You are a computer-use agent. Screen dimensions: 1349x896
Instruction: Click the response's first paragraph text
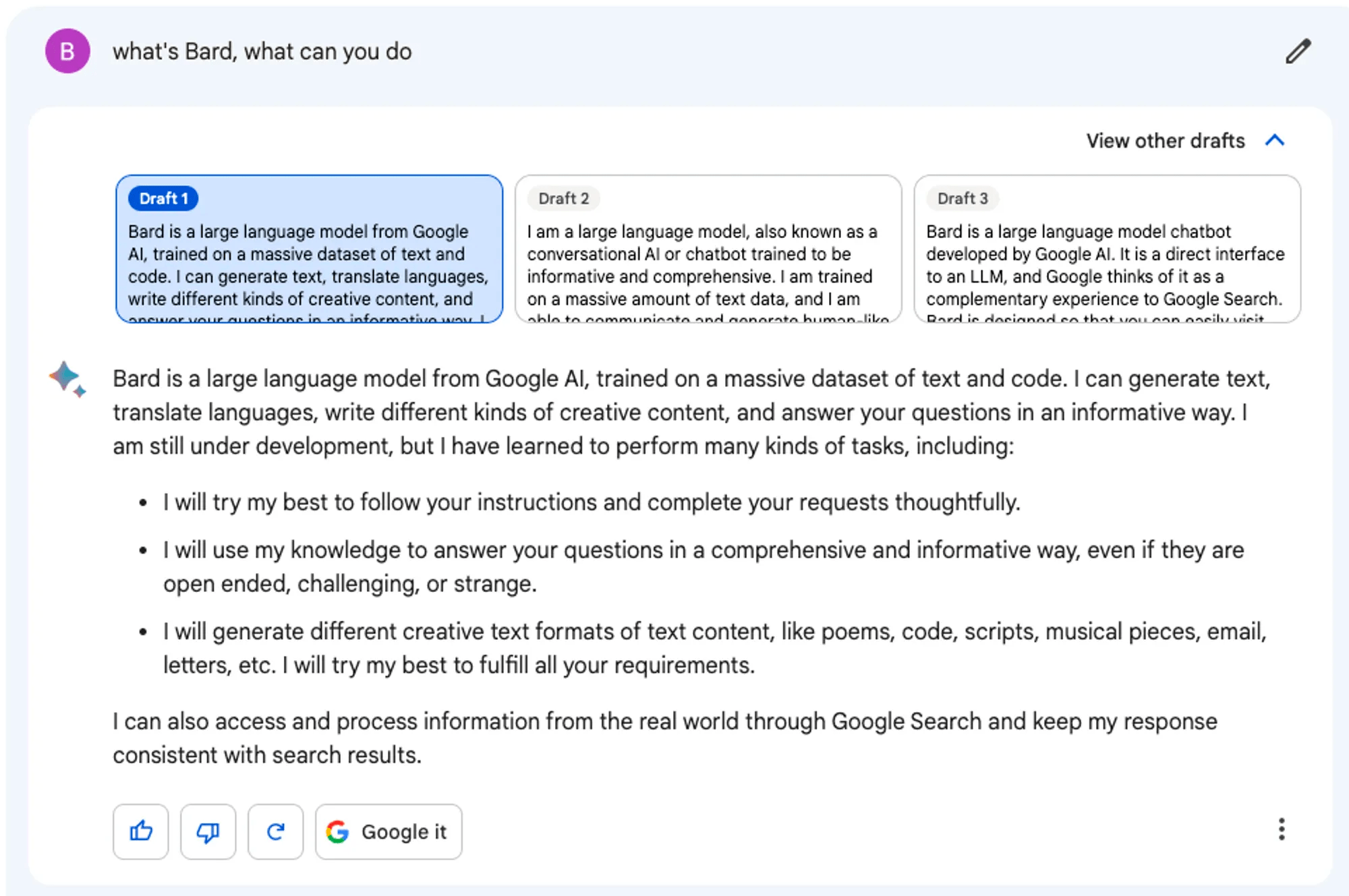point(691,412)
